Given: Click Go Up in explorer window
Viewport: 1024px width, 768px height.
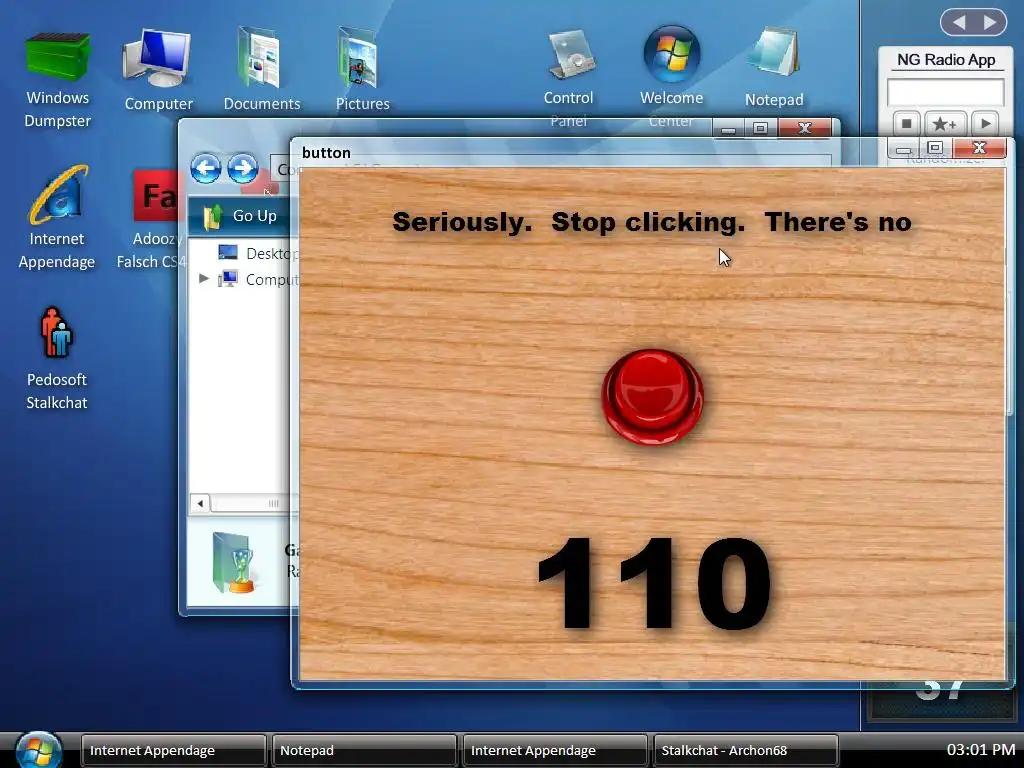Looking at the screenshot, I should coord(240,216).
